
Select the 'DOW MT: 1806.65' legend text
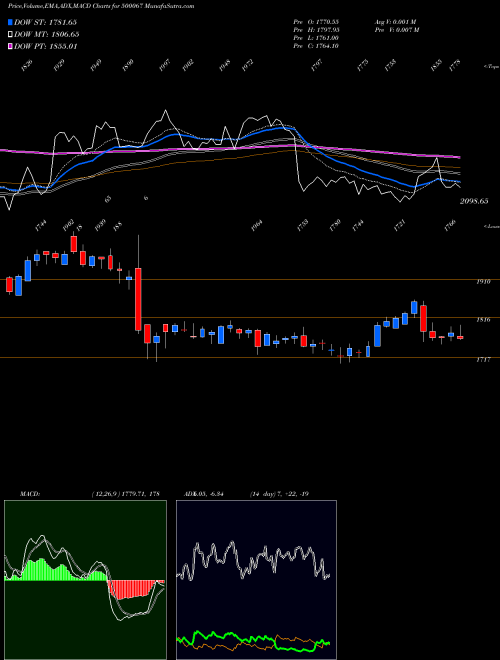coord(46,34)
